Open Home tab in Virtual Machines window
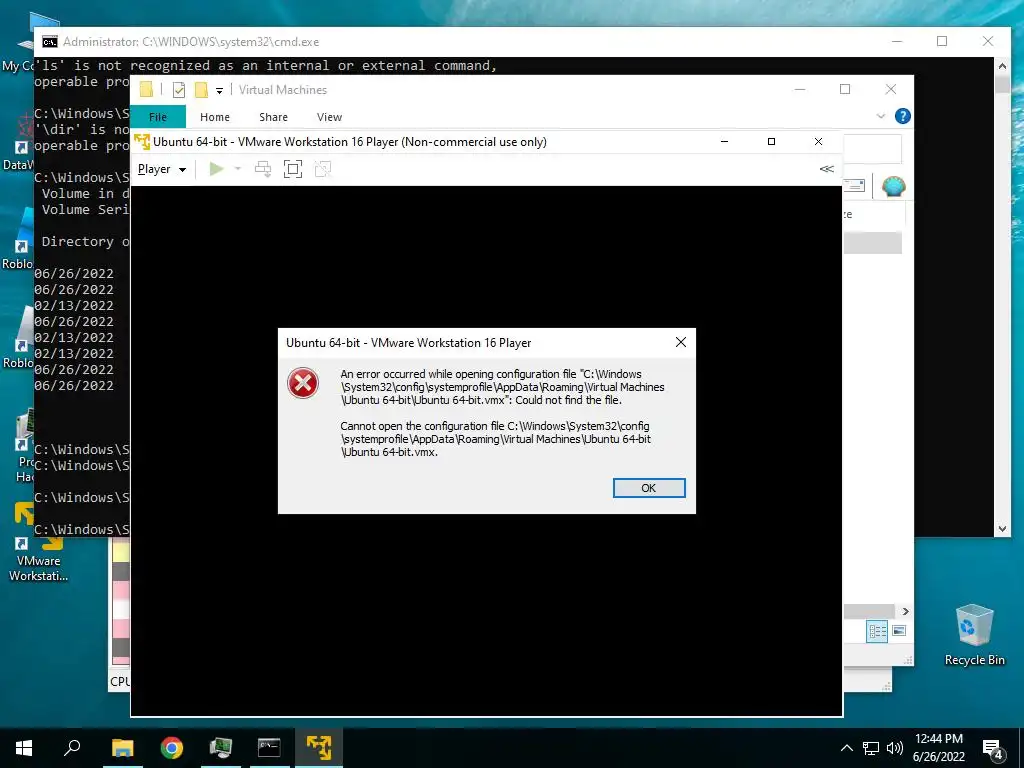Image resolution: width=1024 pixels, height=768 pixels. coord(215,117)
